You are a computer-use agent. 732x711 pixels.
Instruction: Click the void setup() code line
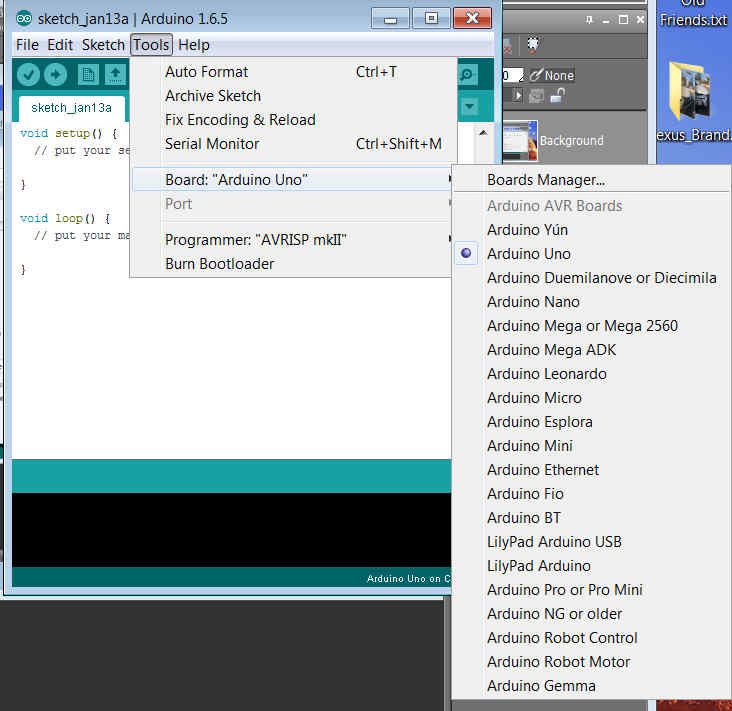click(x=70, y=134)
